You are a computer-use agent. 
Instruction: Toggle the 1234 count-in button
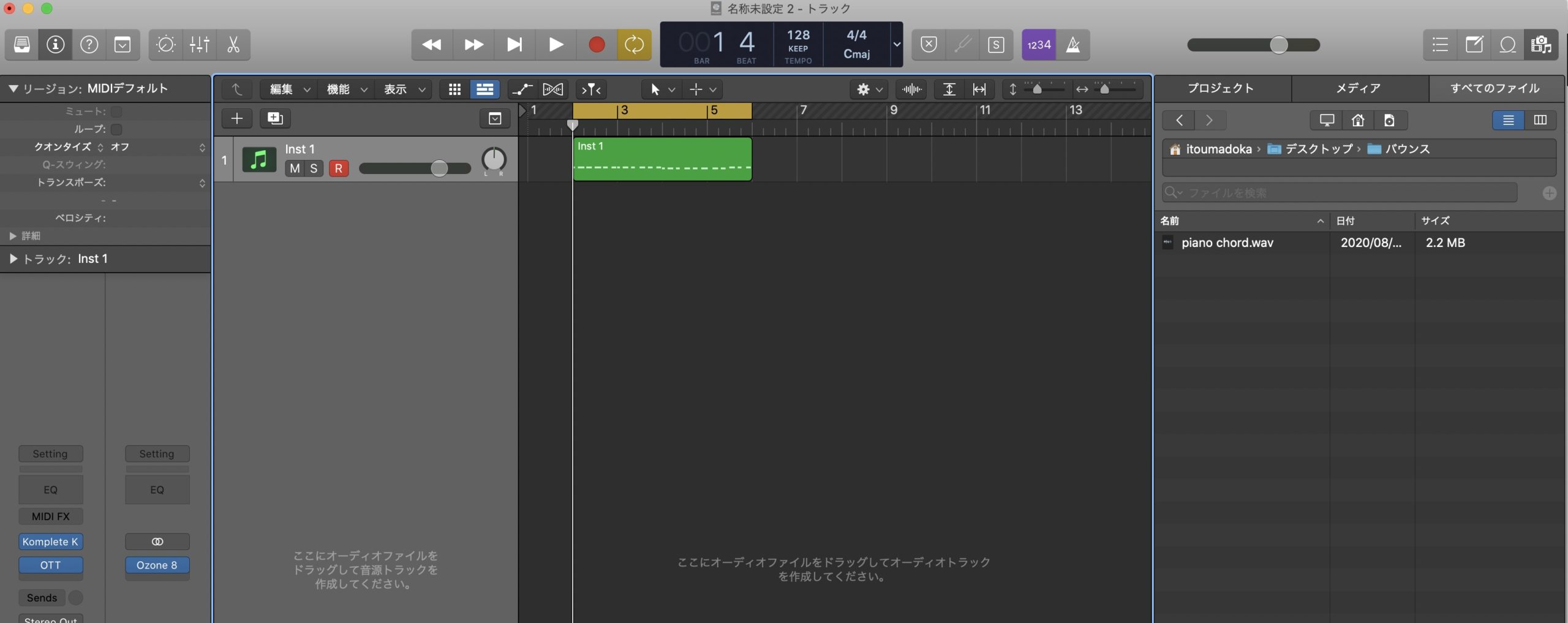[x=1039, y=45]
